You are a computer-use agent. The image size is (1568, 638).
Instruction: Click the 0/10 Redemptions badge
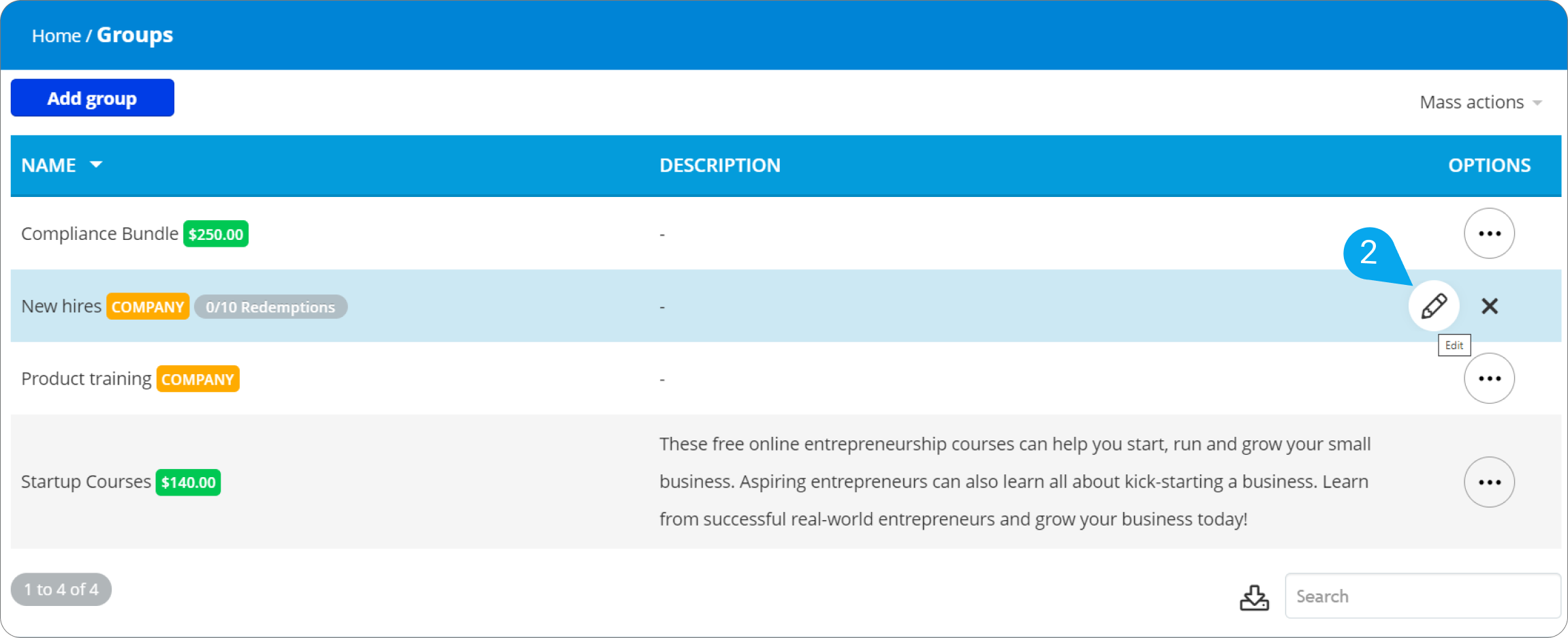coord(271,307)
